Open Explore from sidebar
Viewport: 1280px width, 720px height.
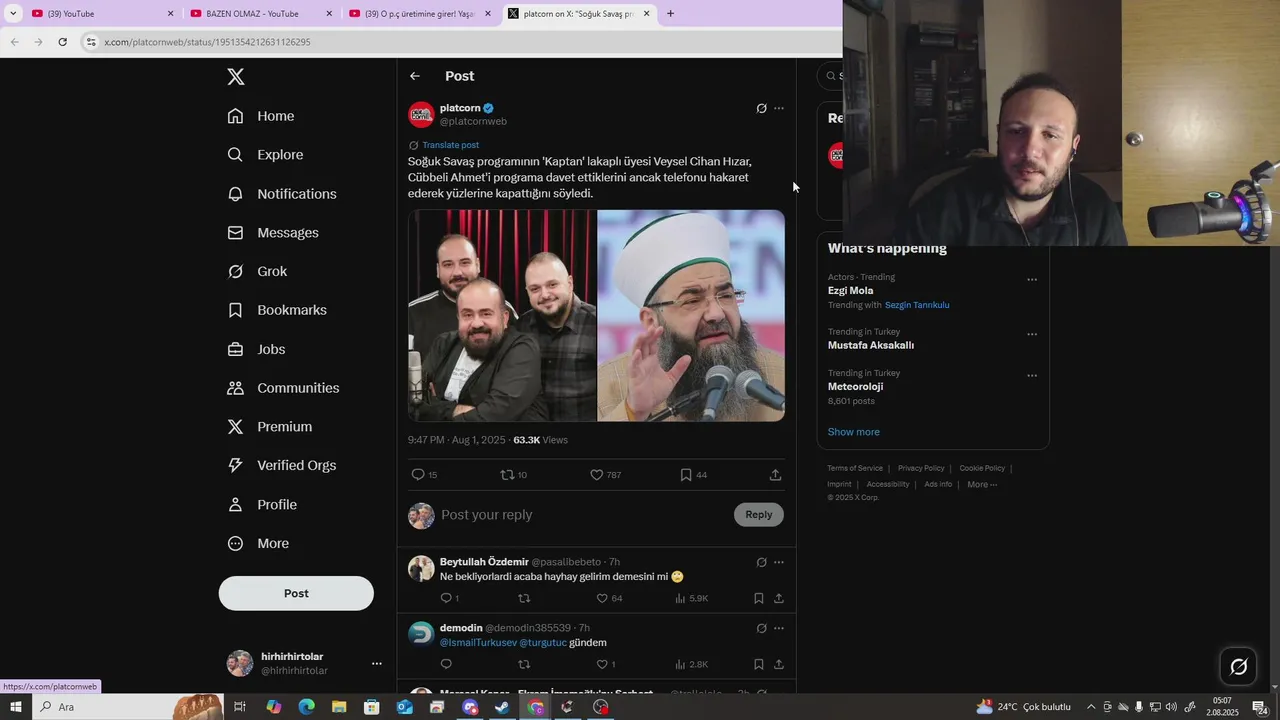[265, 155]
